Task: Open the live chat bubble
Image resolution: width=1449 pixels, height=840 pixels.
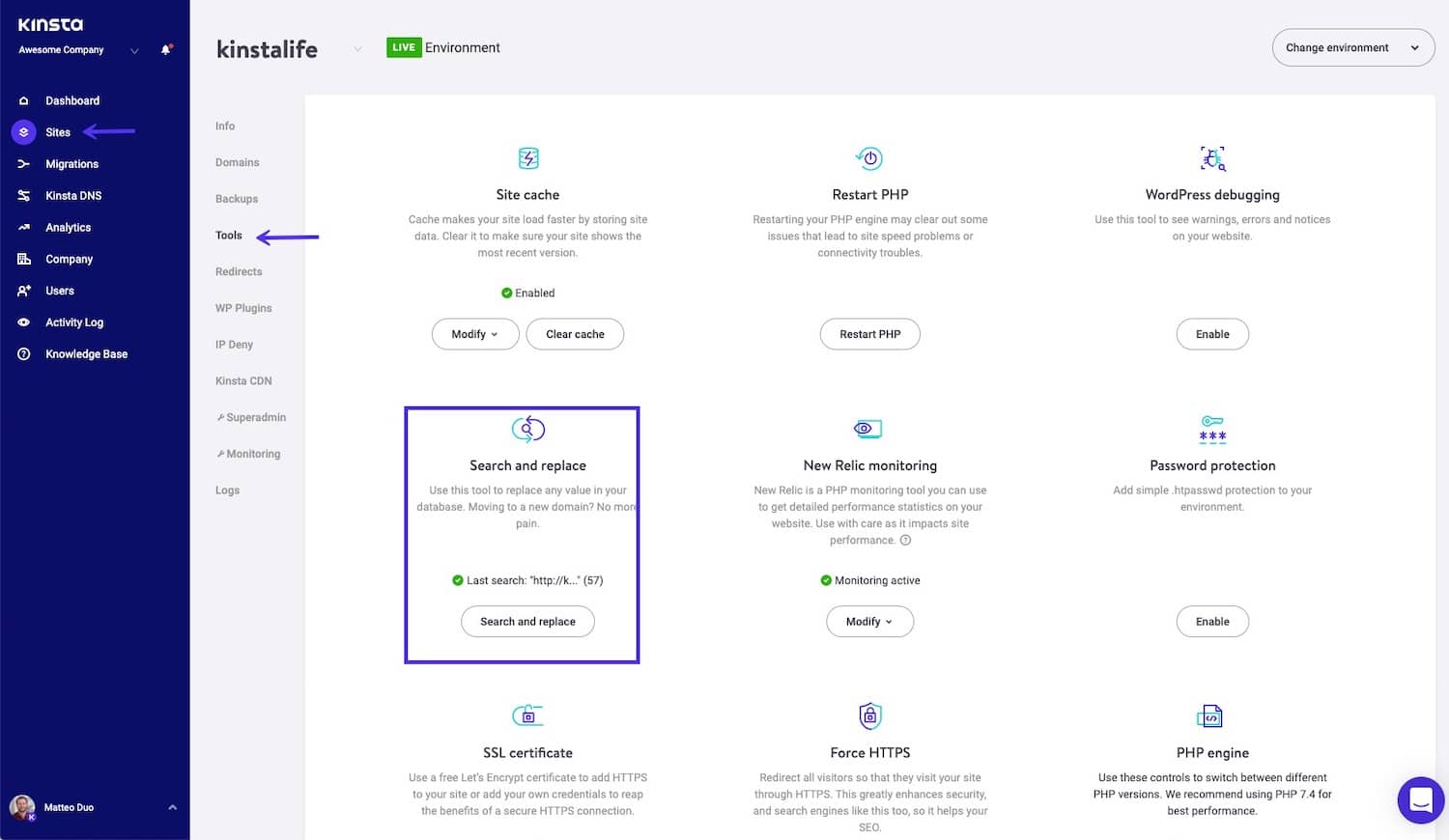Action: pos(1420,799)
